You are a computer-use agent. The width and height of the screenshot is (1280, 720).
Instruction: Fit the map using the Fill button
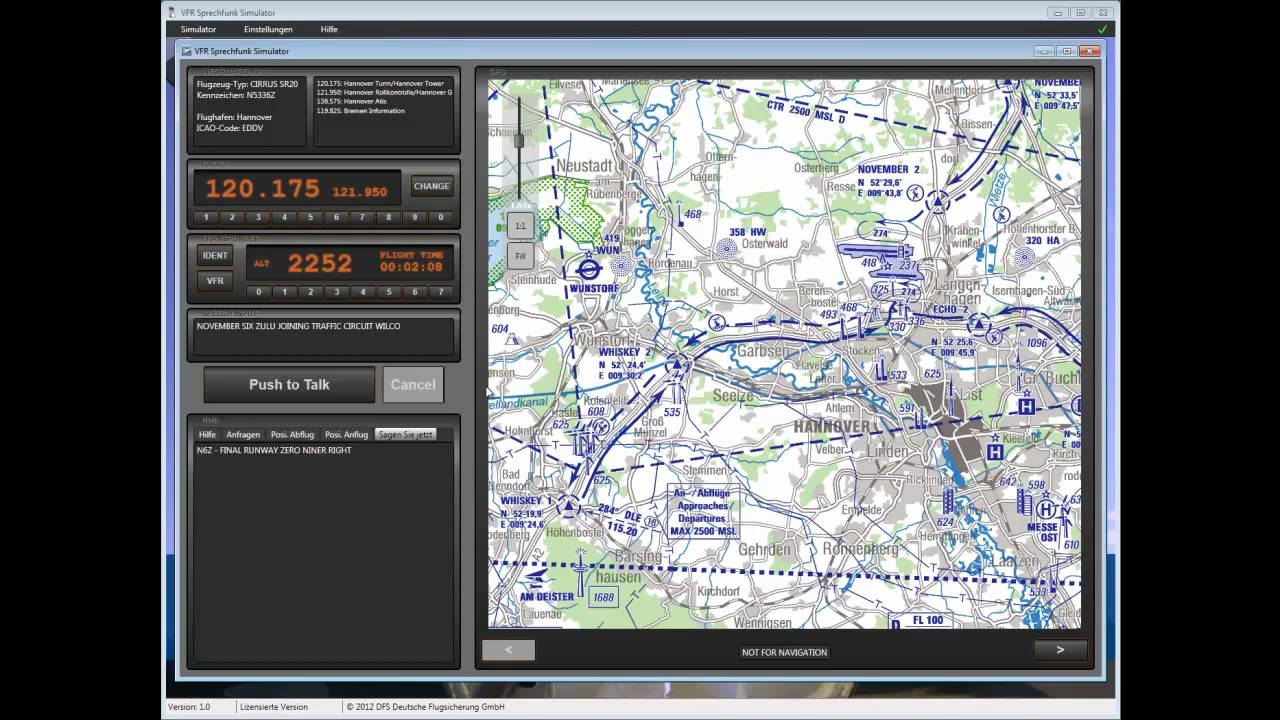pyautogui.click(x=520, y=256)
